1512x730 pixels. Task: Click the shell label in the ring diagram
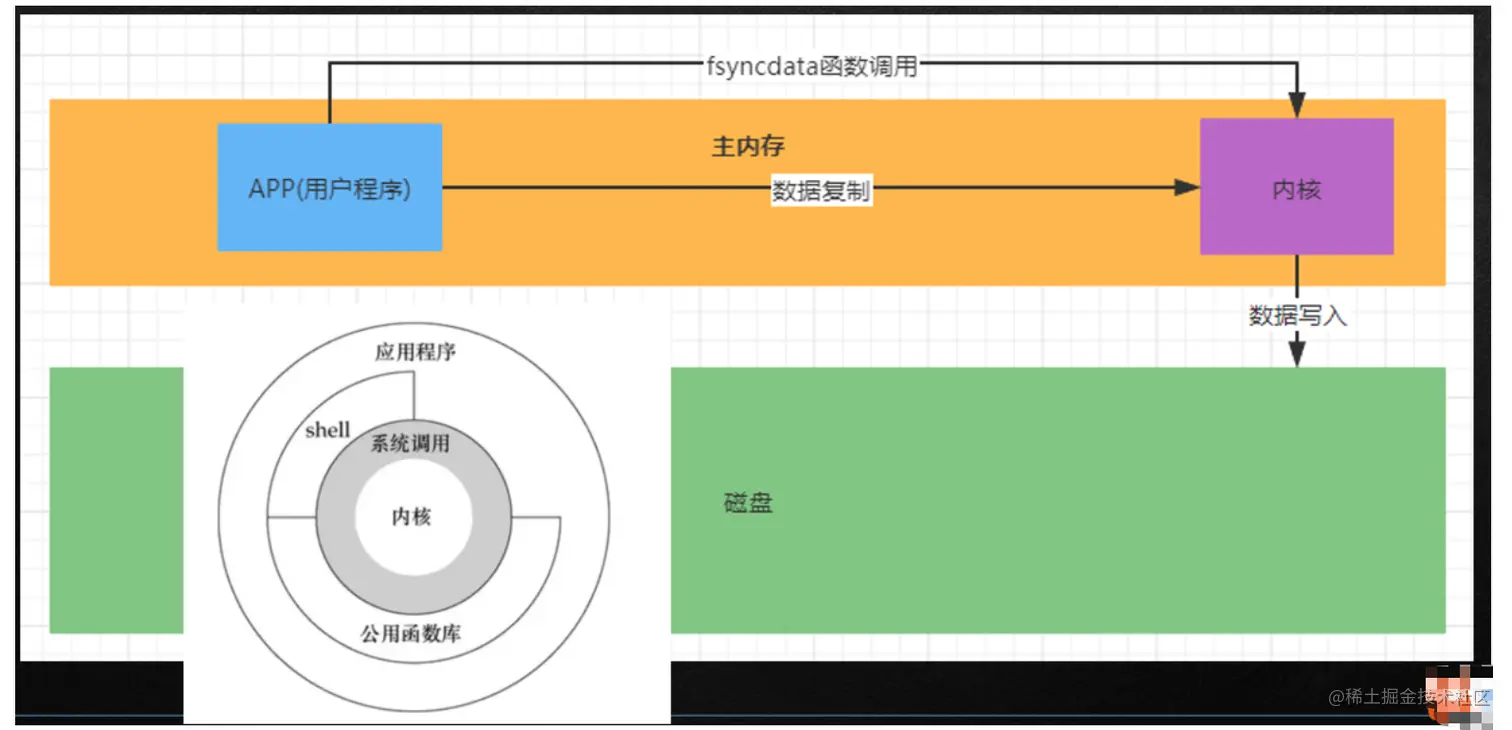click(327, 430)
